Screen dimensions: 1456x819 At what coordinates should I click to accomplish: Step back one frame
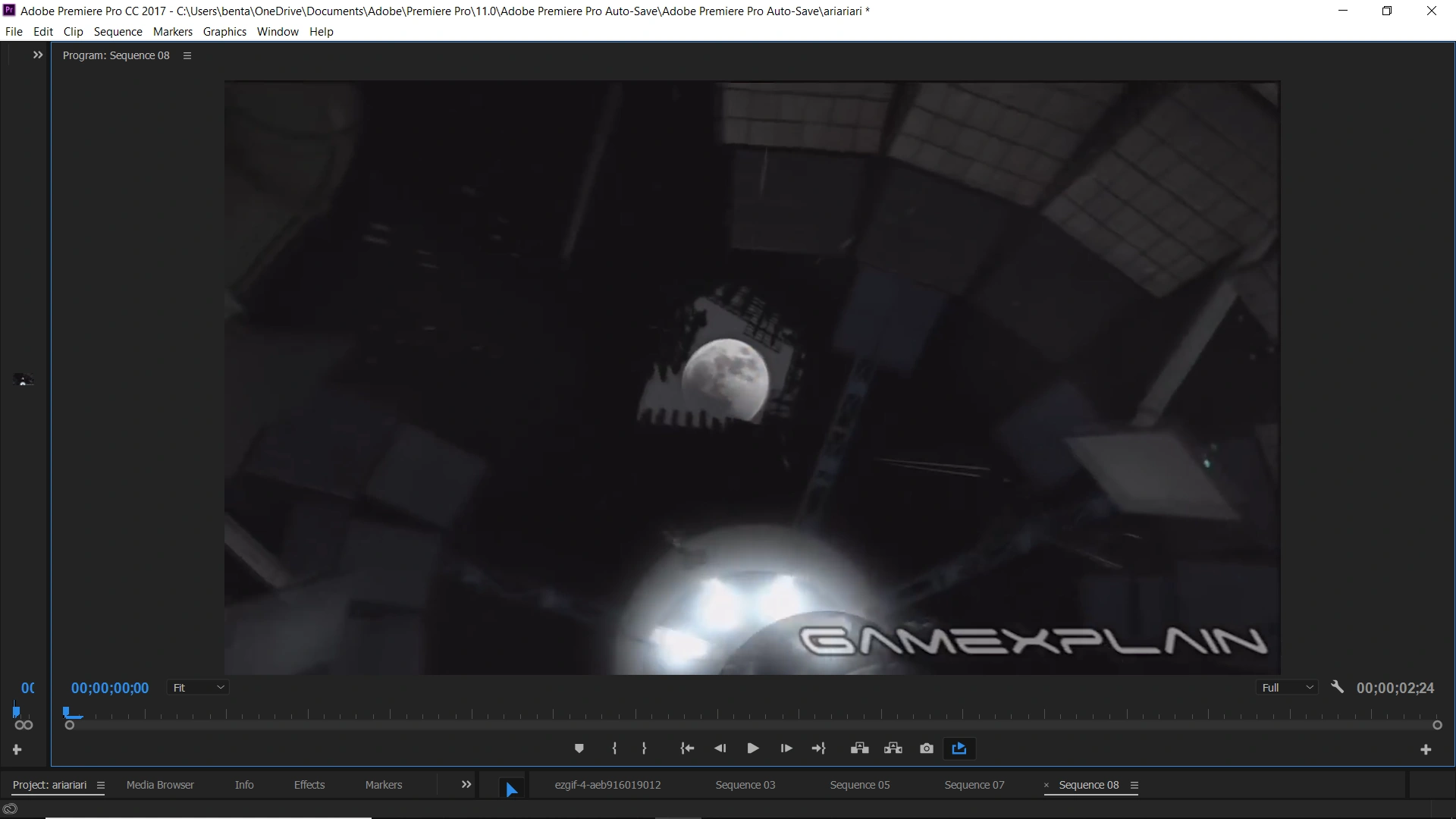click(720, 748)
